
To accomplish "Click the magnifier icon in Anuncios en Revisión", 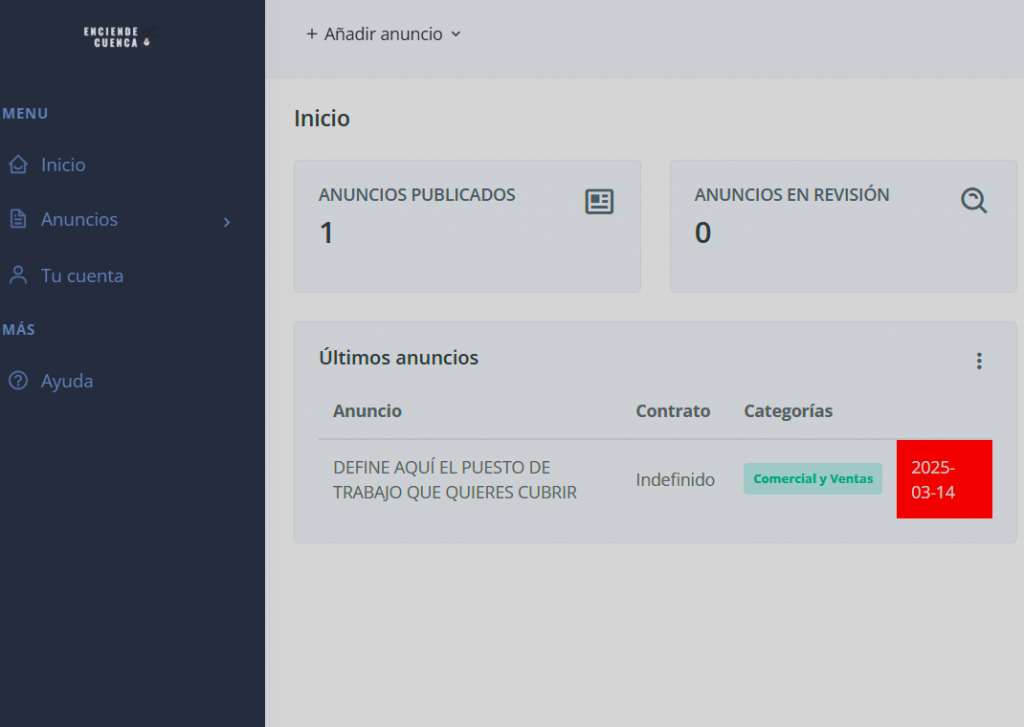I will pyautogui.click(x=973, y=201).
